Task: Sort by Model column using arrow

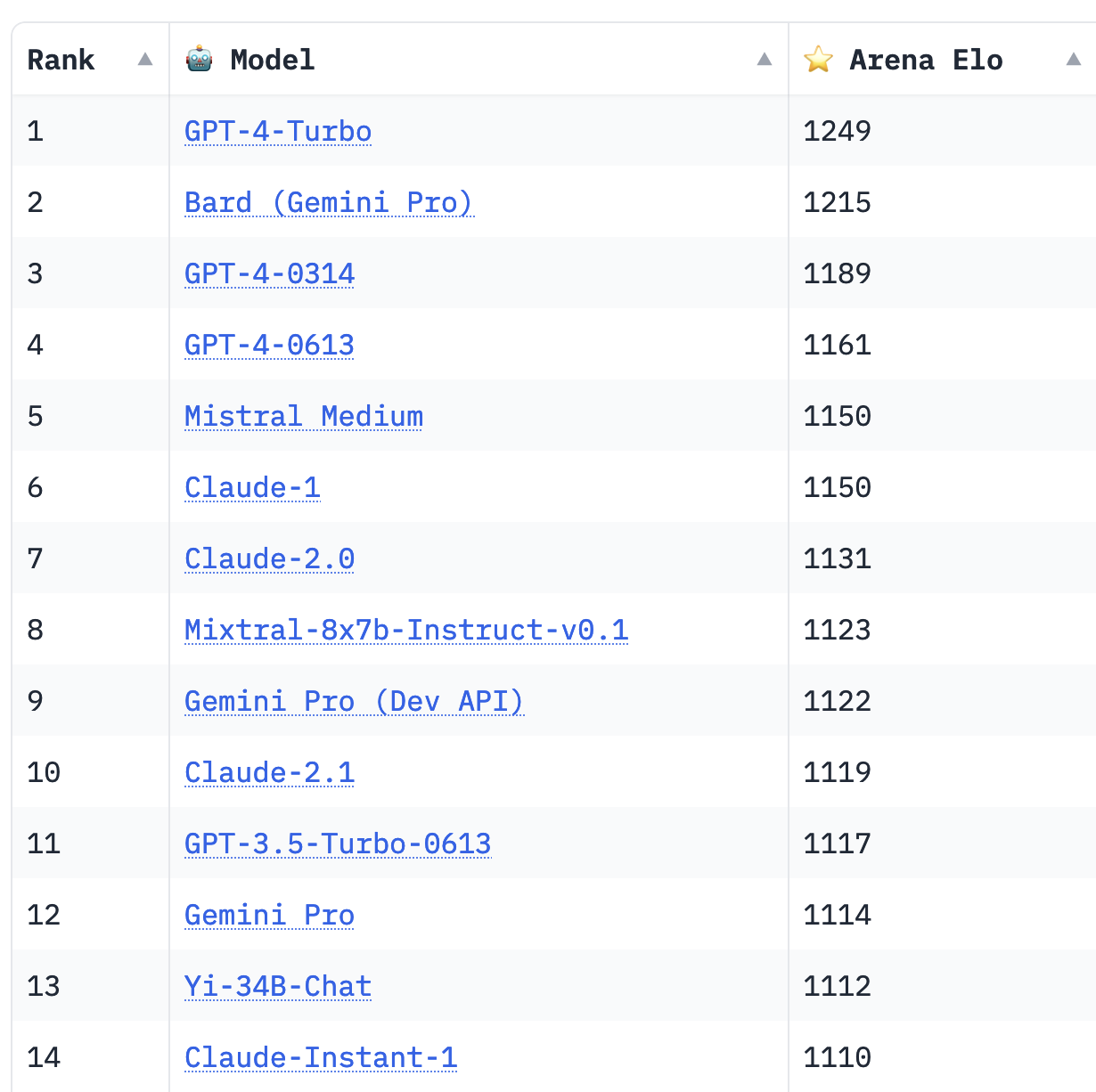Action: 765,59
